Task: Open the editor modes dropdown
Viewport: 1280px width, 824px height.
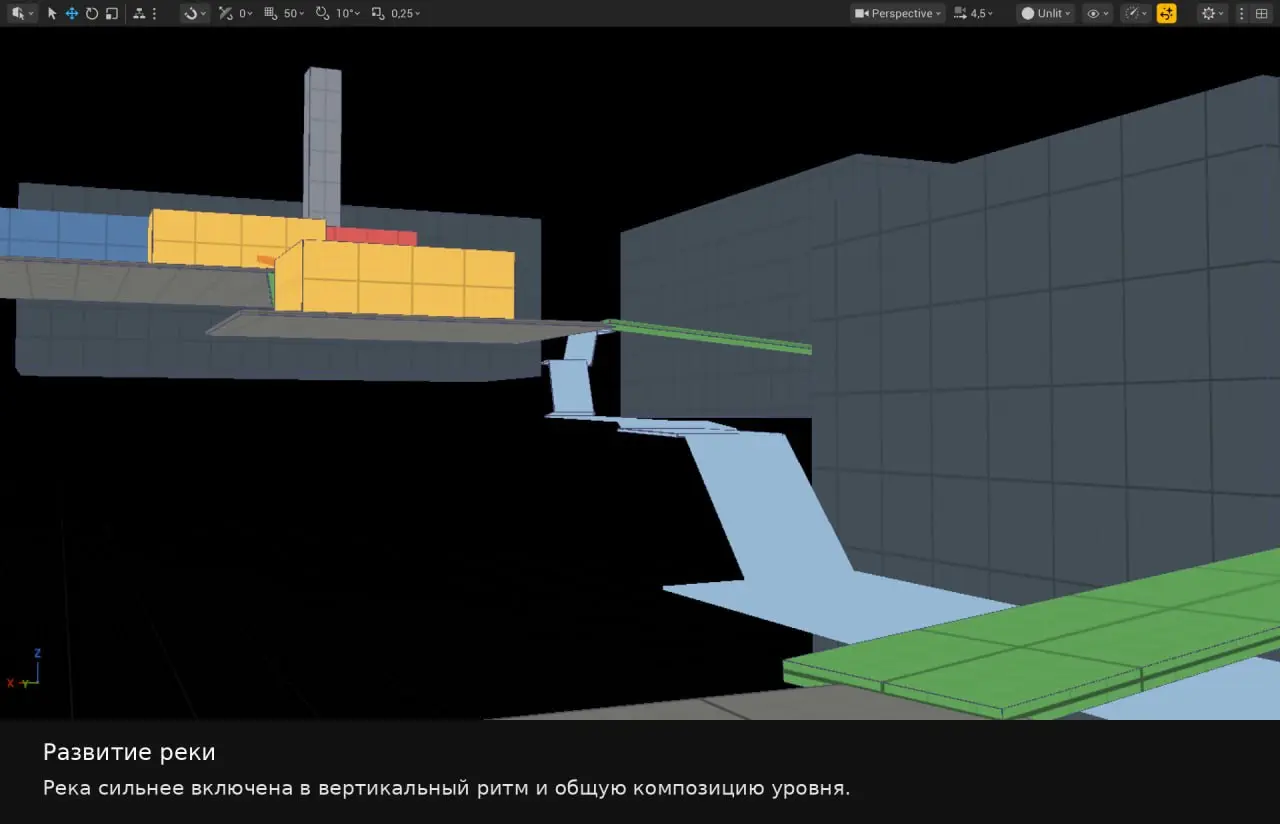Action: pos(21,13)
